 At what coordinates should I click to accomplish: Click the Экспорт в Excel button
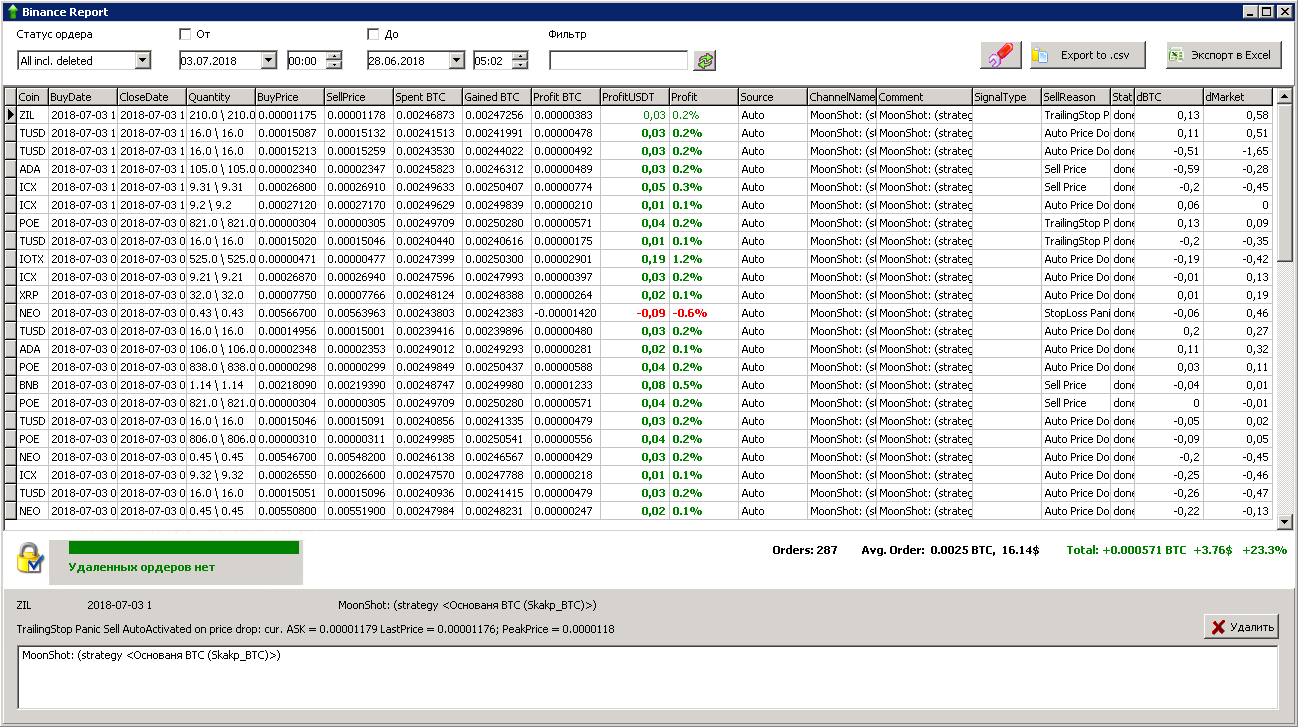pyautogui.click(x=1223, y=55)
